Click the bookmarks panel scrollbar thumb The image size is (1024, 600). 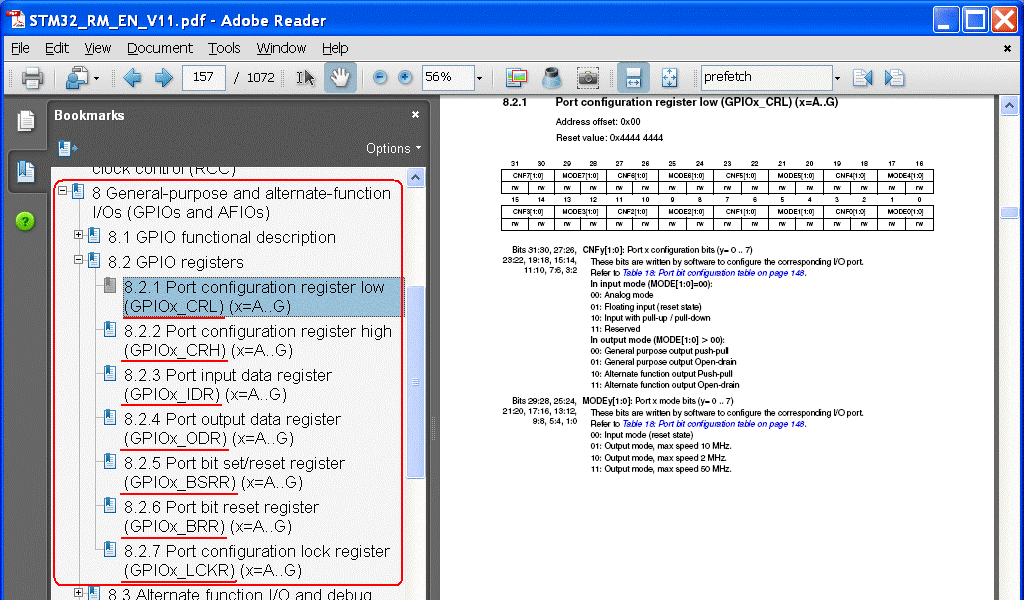[x=415, y=382]
